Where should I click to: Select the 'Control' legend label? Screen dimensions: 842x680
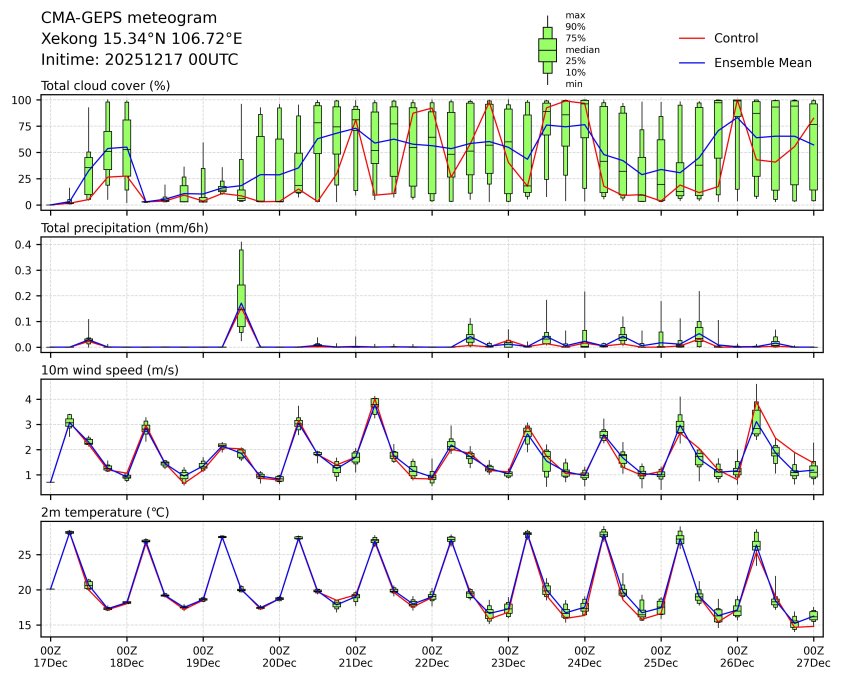736,38
